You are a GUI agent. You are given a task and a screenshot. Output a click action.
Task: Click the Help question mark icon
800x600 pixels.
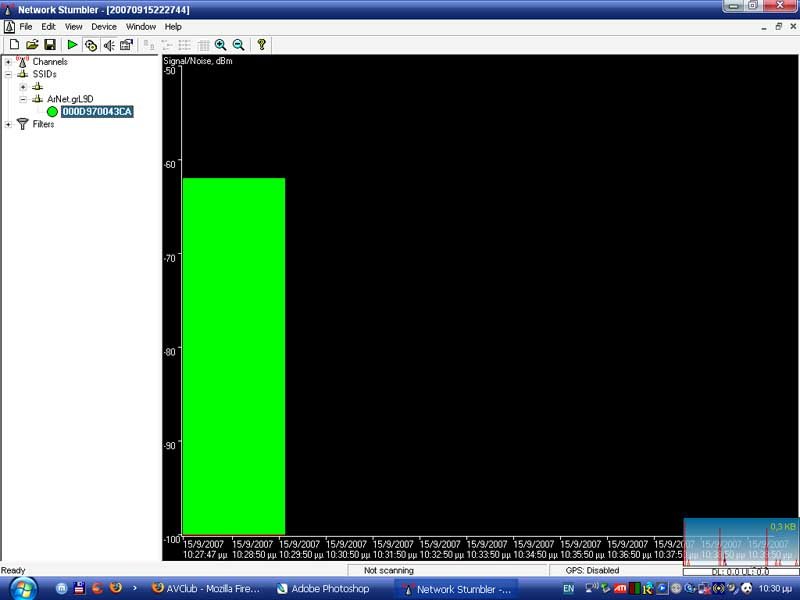pyautogui.click(x=262, y=45)
